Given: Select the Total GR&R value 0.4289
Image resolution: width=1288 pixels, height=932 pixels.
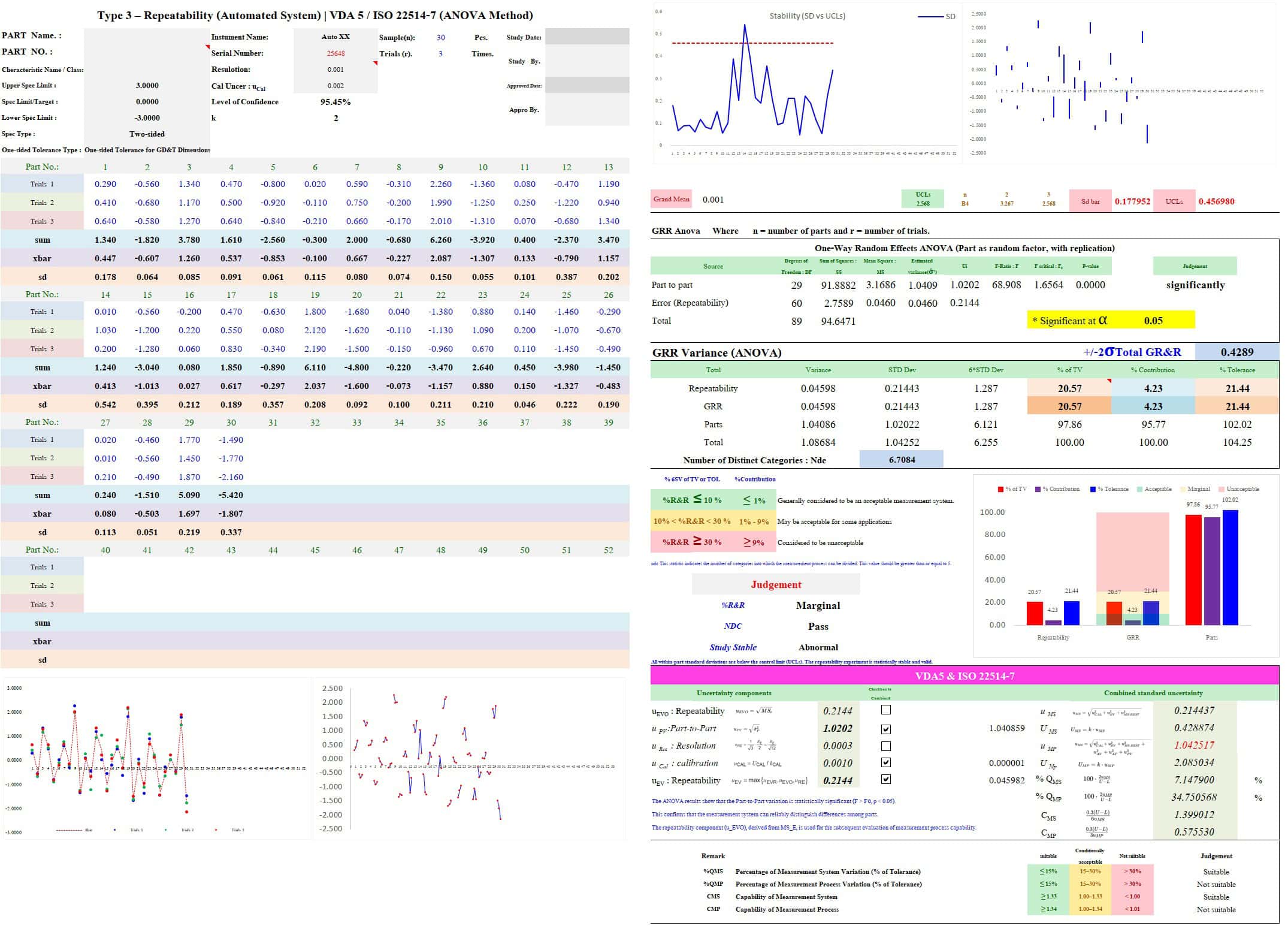Looking at the screenshot, I should 1236,352.
